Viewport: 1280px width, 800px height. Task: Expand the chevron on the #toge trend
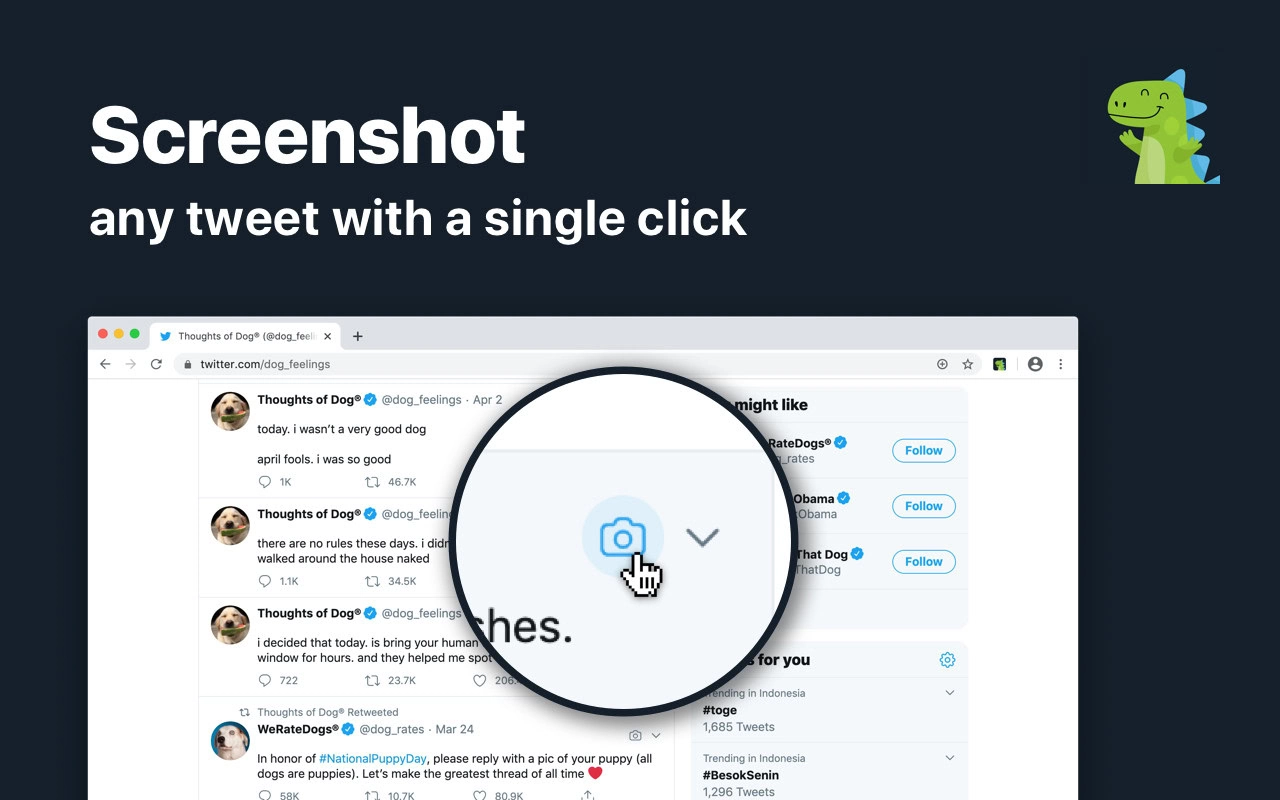click(x=950, y=692)
